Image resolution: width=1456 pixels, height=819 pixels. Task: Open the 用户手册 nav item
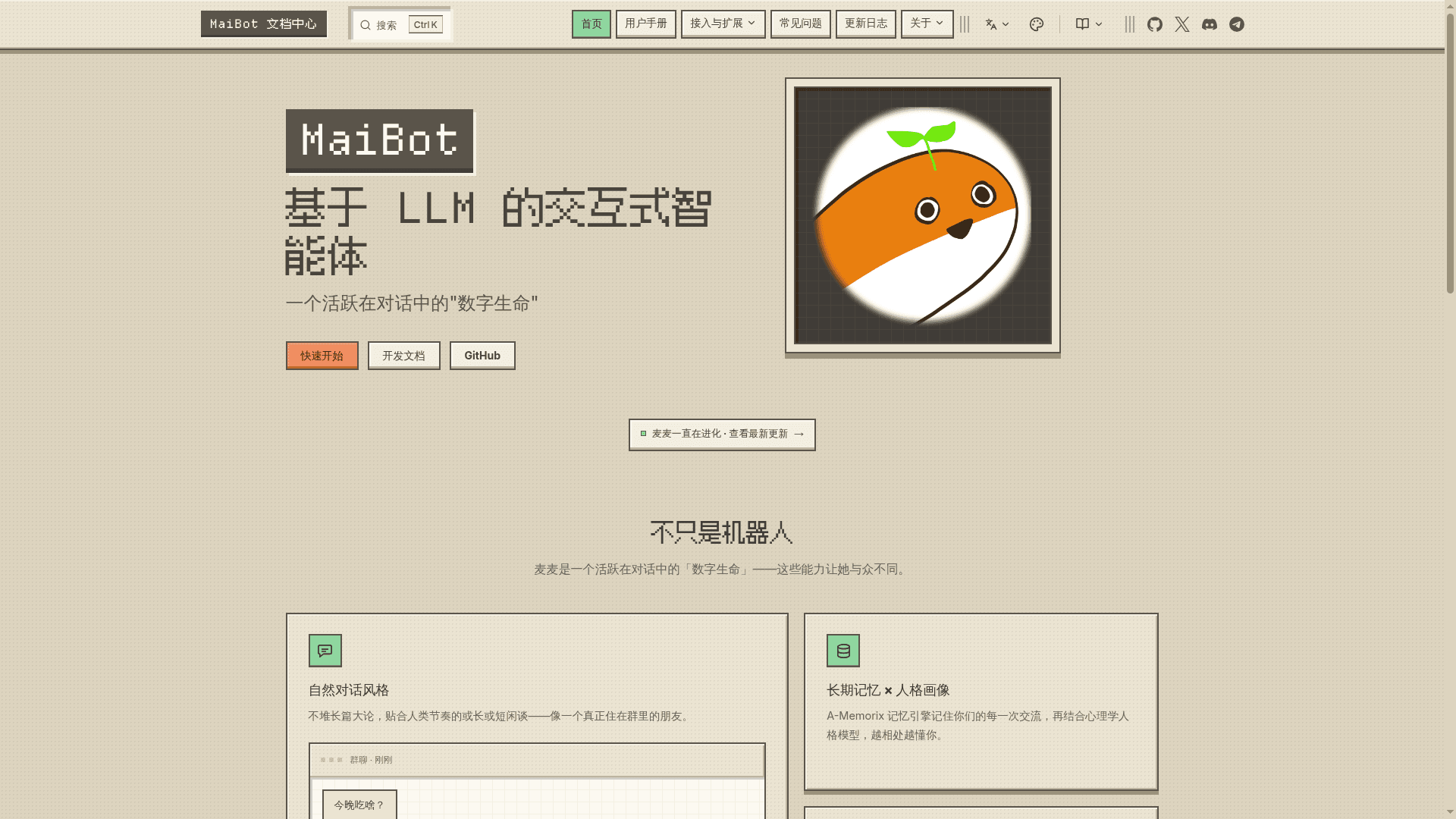click(646, 24)
